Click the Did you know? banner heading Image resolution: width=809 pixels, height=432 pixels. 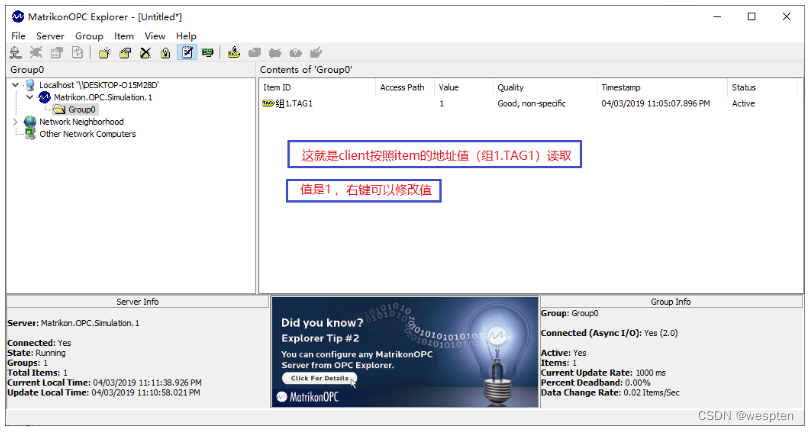click(x=322, y=323)
